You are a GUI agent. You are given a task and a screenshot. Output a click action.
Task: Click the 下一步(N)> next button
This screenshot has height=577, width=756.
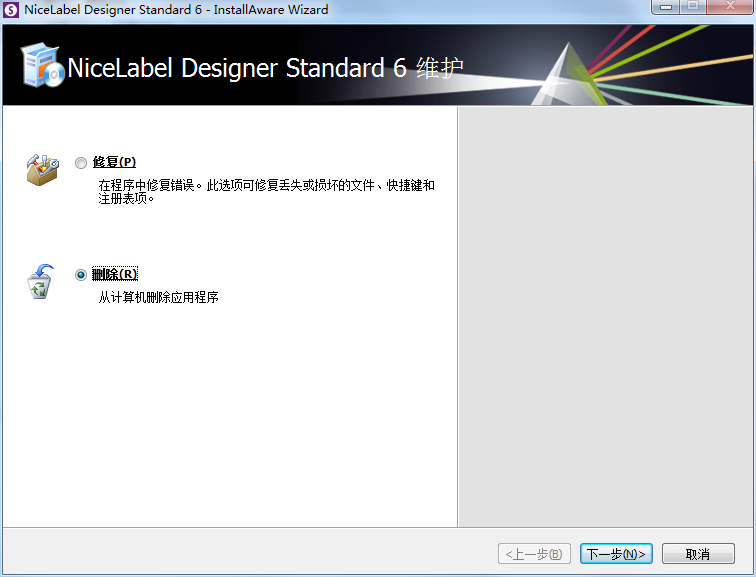pyautogui.click(x=616, y=554)
